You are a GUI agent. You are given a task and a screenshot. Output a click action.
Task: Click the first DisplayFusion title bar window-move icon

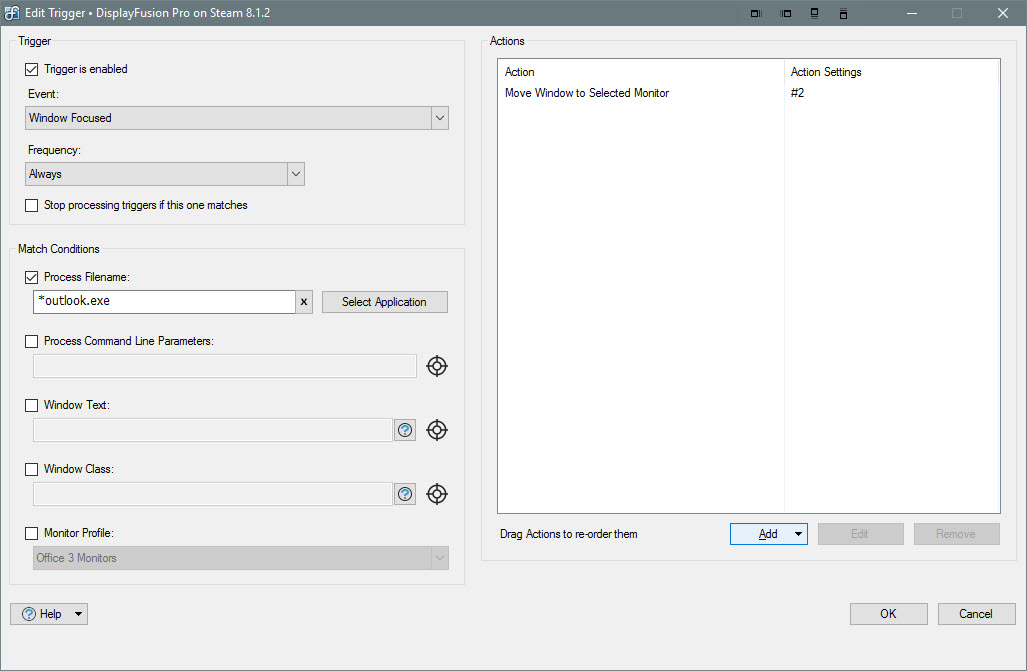coord(756,13)
